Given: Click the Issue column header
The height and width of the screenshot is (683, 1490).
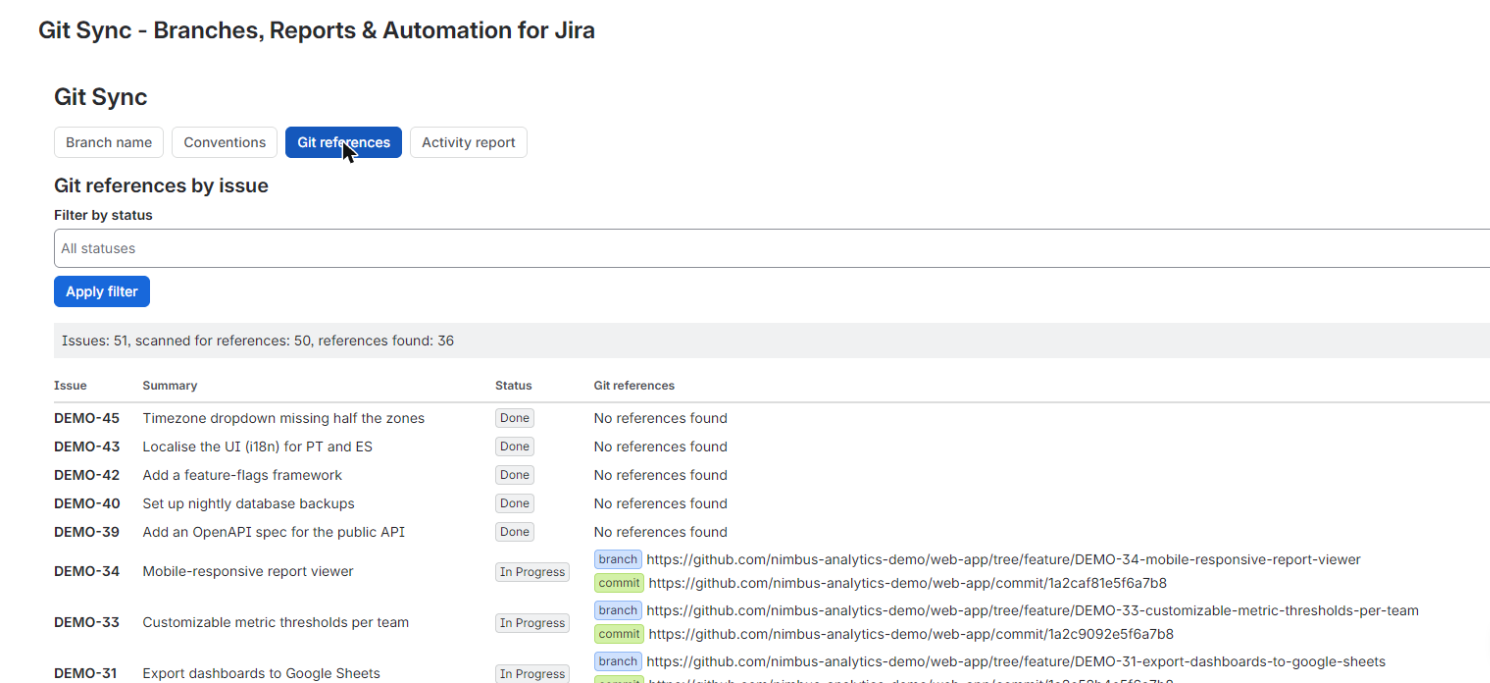Looking at the screenshot, I should 70,385.
